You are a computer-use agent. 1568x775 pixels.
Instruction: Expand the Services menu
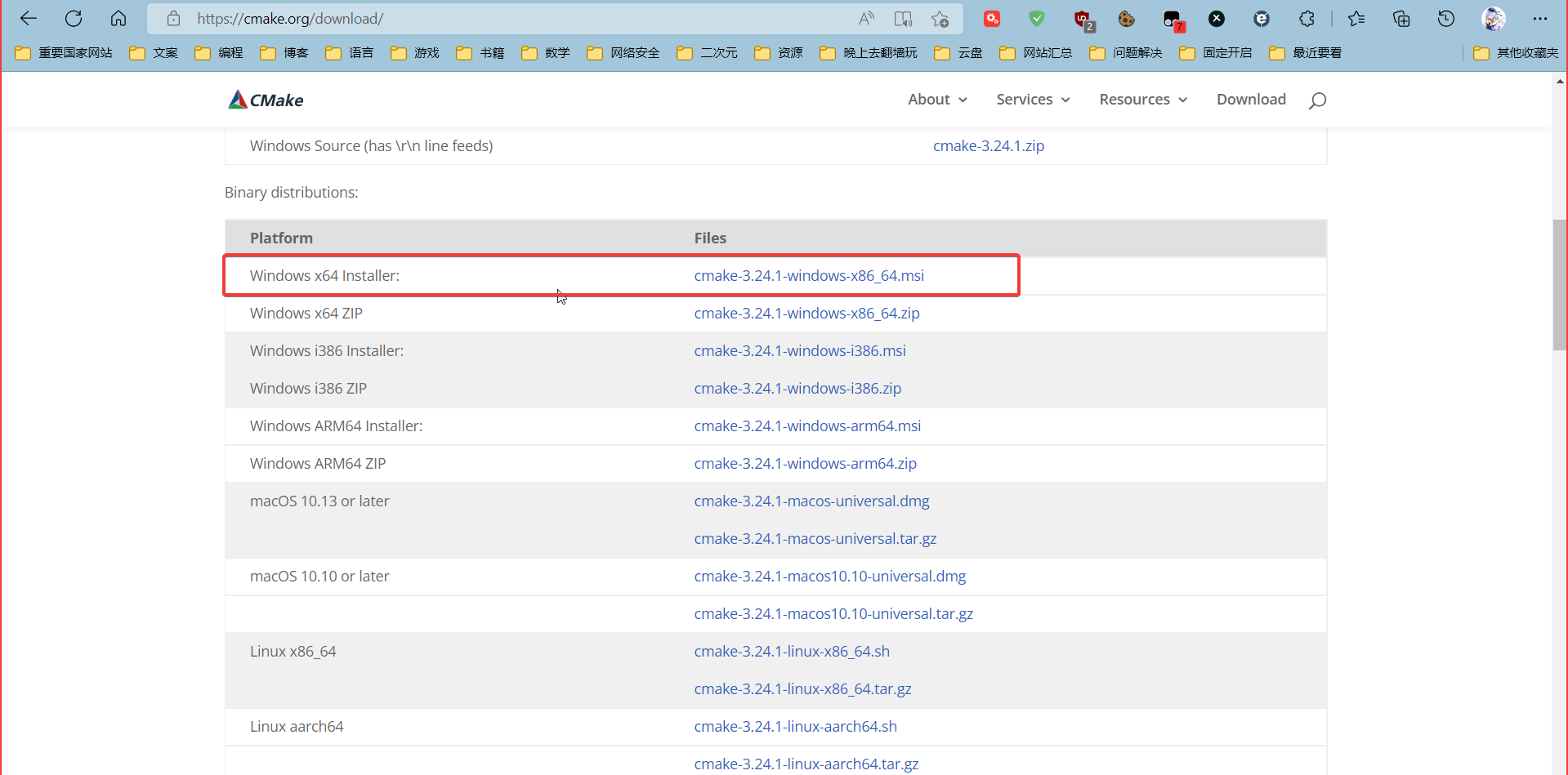click(x=1033, y=100)
